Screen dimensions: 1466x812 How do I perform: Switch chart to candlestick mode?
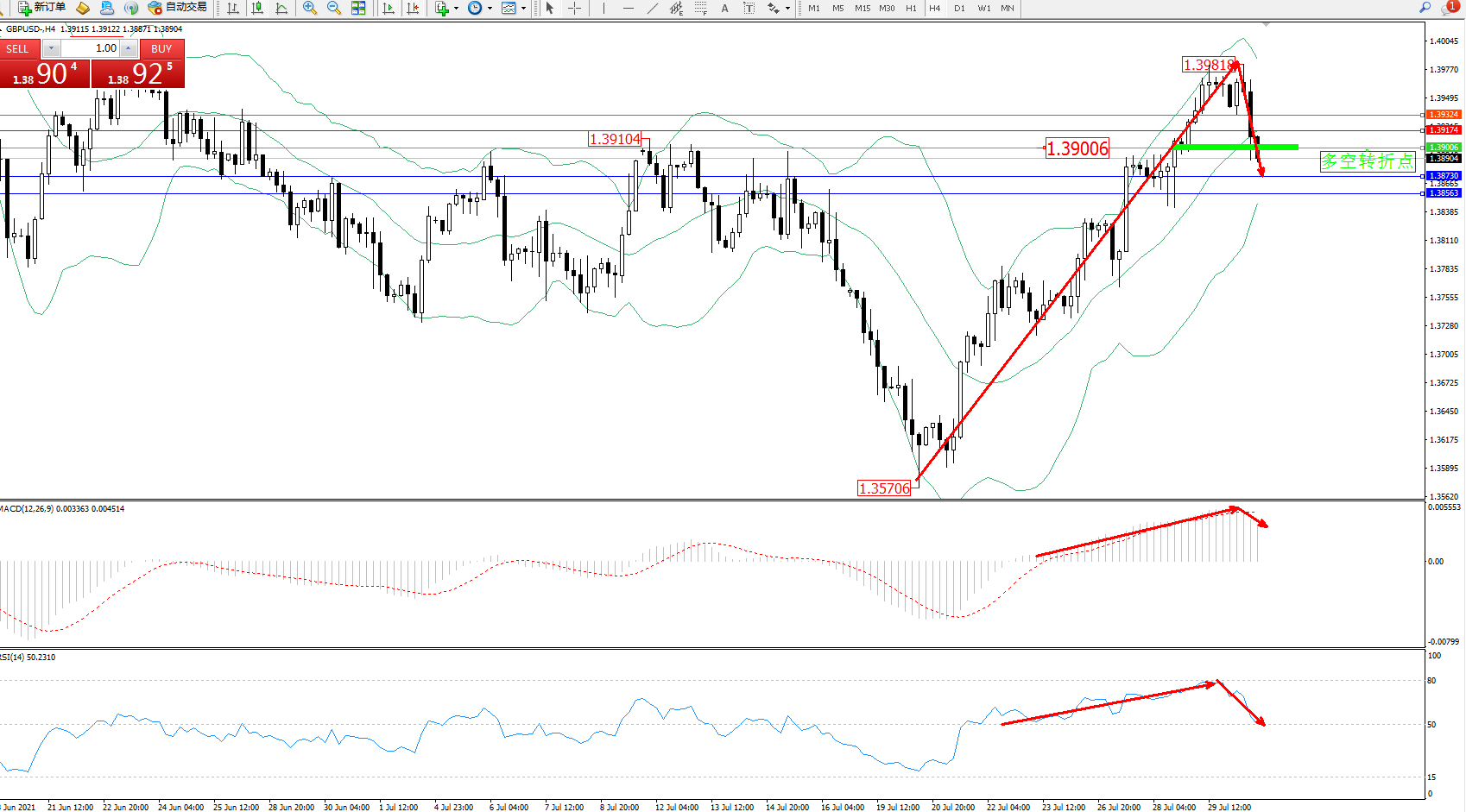click(257, 9)
